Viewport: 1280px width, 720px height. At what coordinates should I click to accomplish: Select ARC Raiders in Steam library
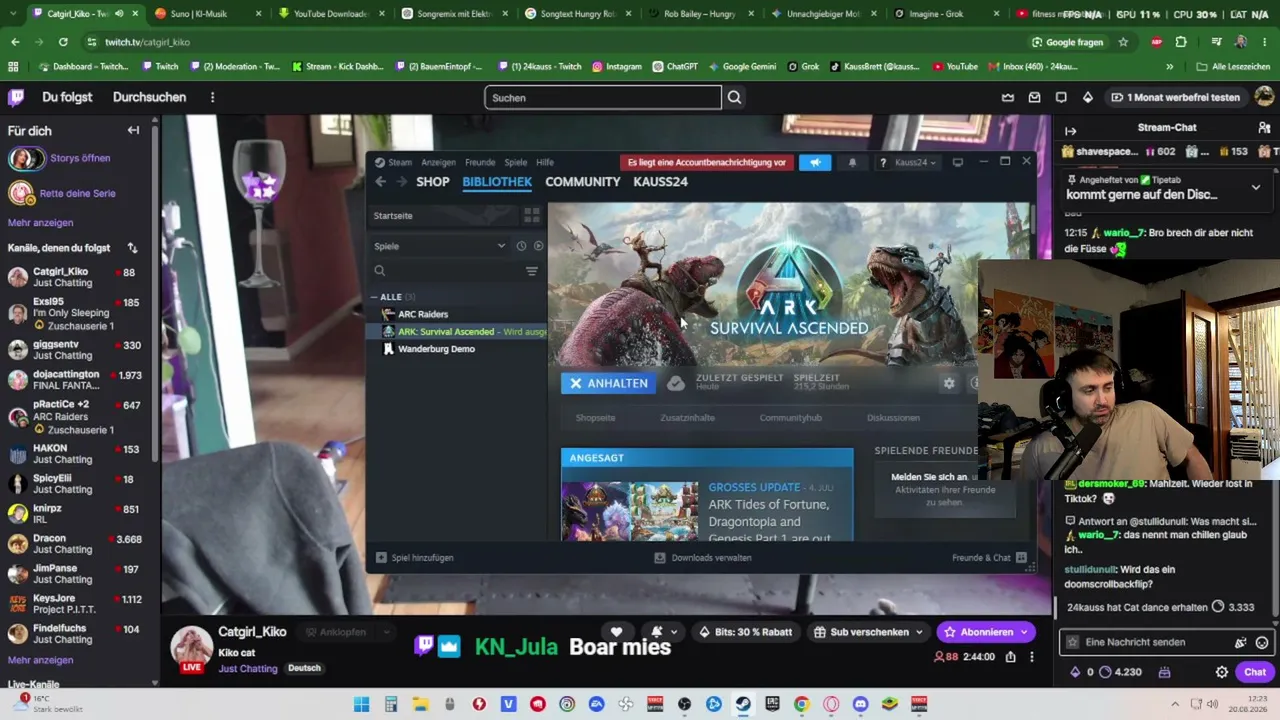coord(423,314)
